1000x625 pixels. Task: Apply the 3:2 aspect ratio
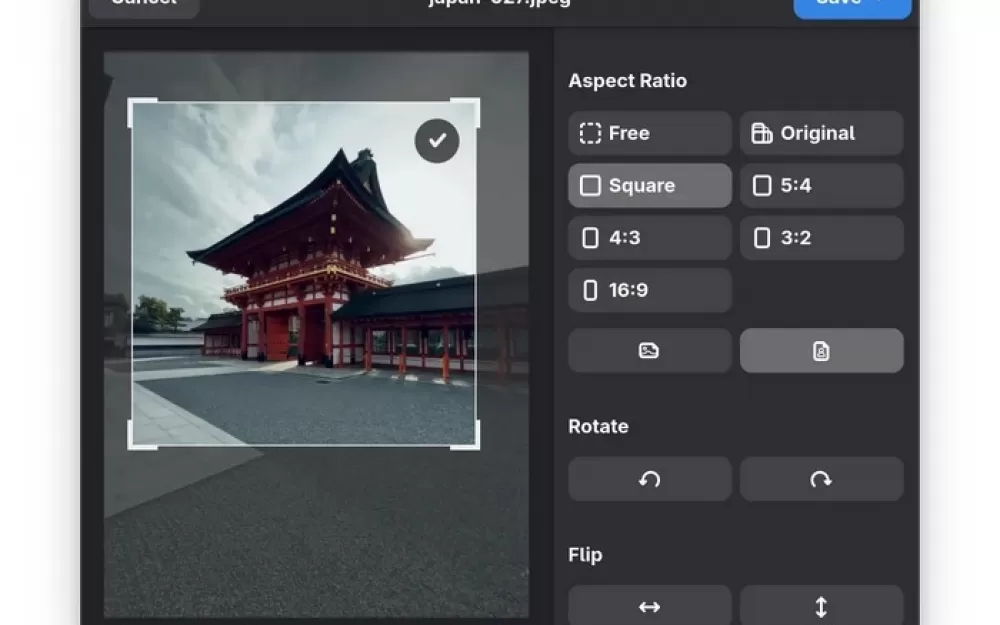tap(821, 238)
